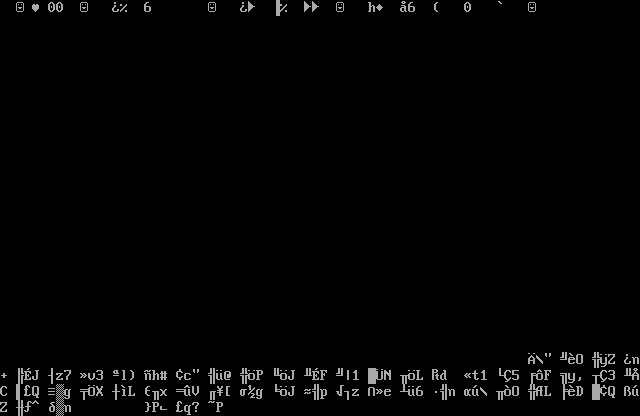Click the '«t1' text group
This screenshot has height=416, width=640.
click(x=475, y=376)
